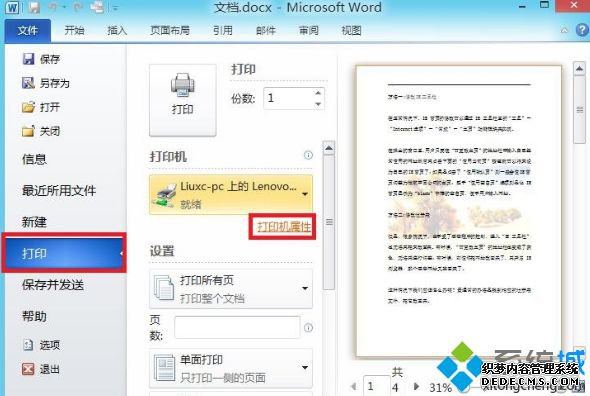Switch to the 开始 ribbon tab

pos(74,30)
